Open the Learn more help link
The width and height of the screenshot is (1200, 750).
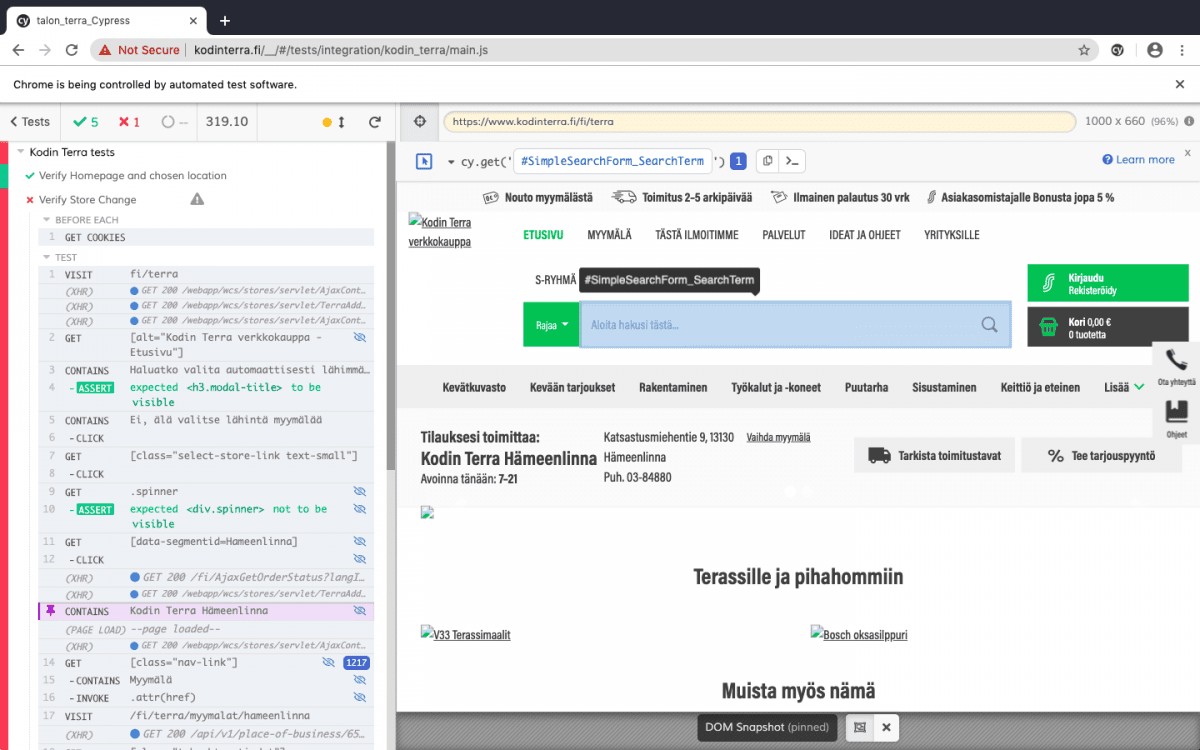1138,160
